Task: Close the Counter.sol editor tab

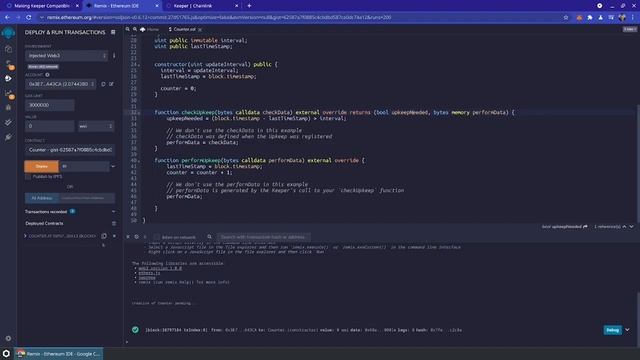Action: (x=200, y=29)
